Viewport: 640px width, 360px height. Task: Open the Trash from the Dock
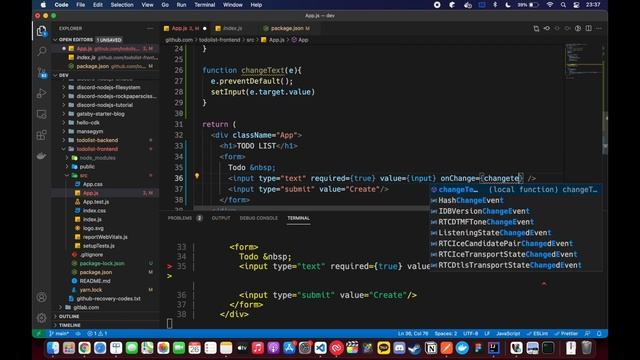click(x=587, y=348)
